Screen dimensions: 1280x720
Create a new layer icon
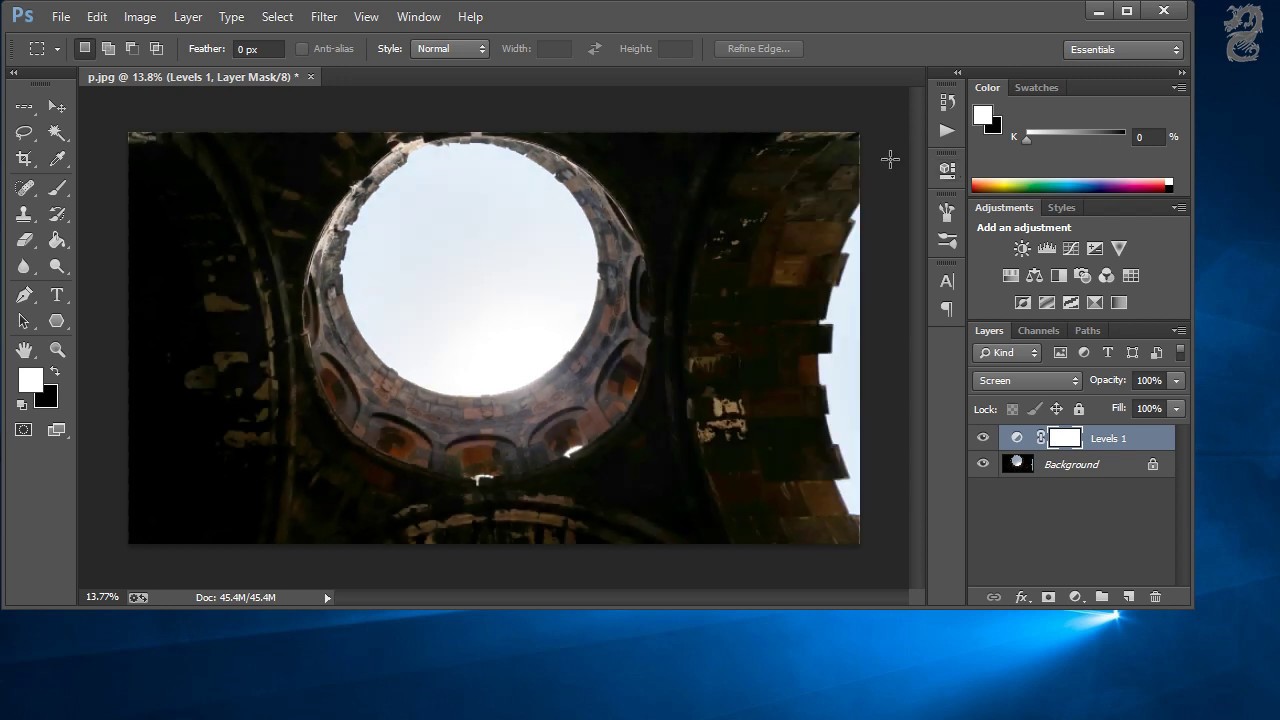tap(1128, 597)
